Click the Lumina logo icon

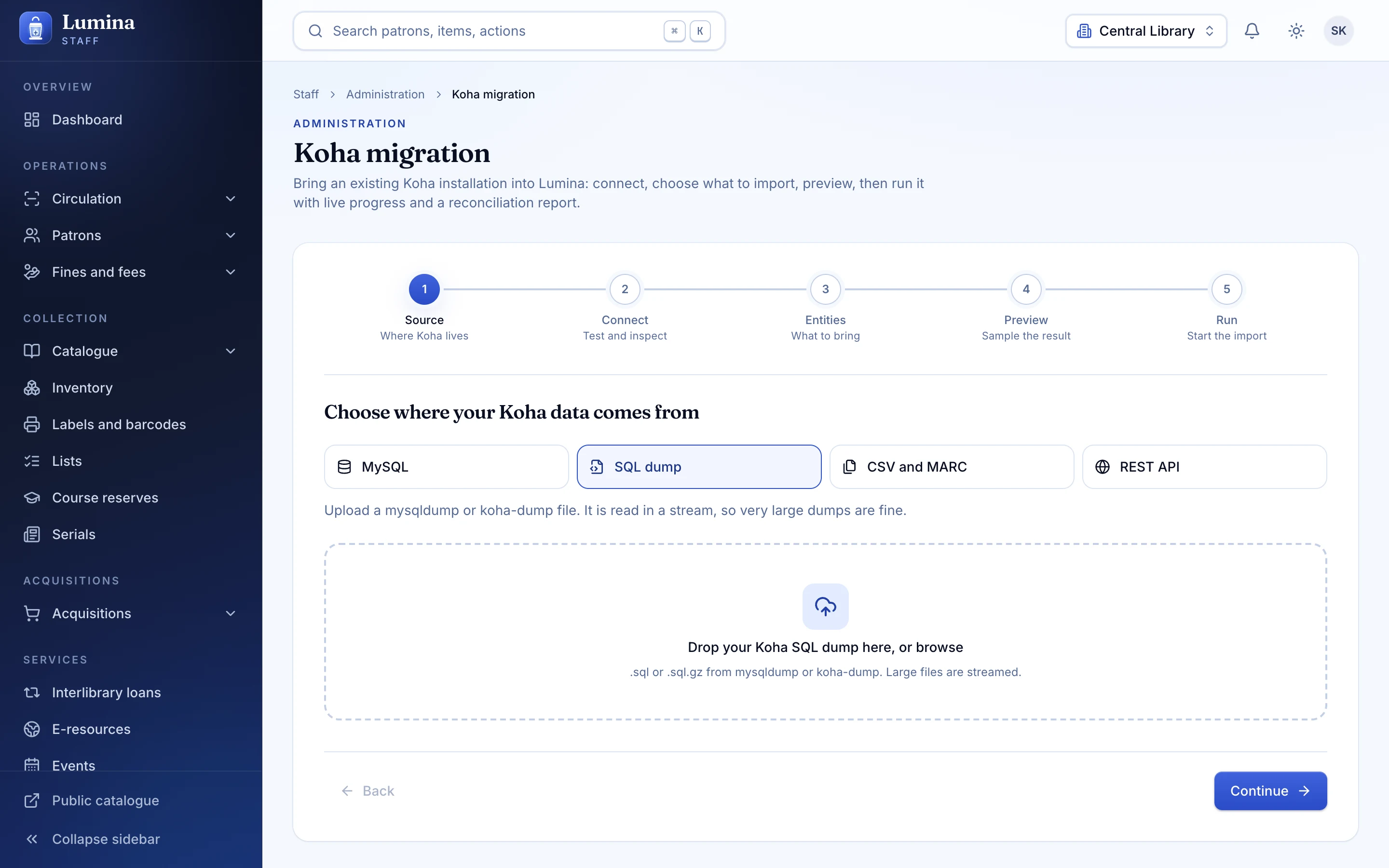tap(36, 29)
